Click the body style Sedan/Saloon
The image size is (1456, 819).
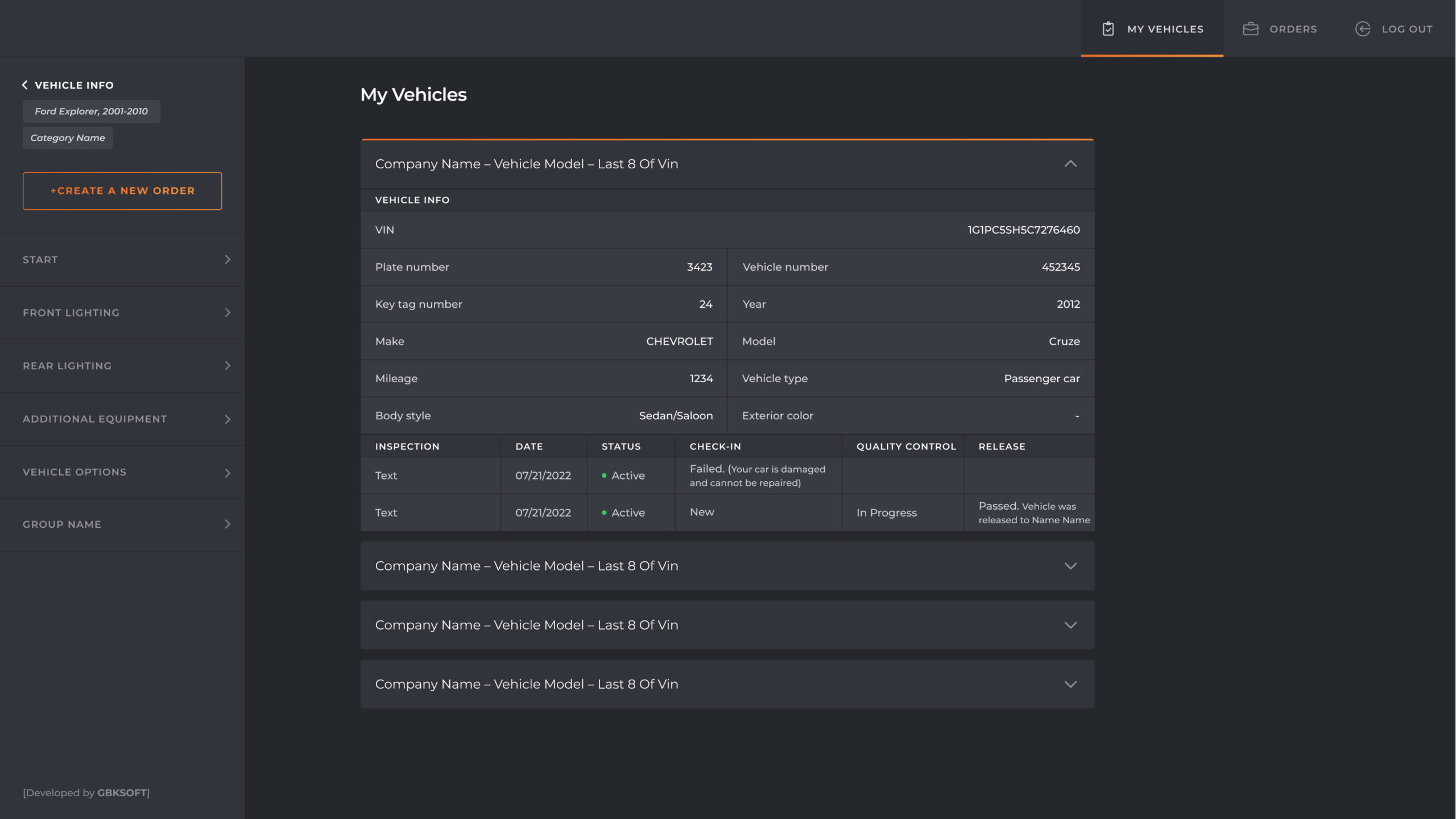tap(676, 416)
